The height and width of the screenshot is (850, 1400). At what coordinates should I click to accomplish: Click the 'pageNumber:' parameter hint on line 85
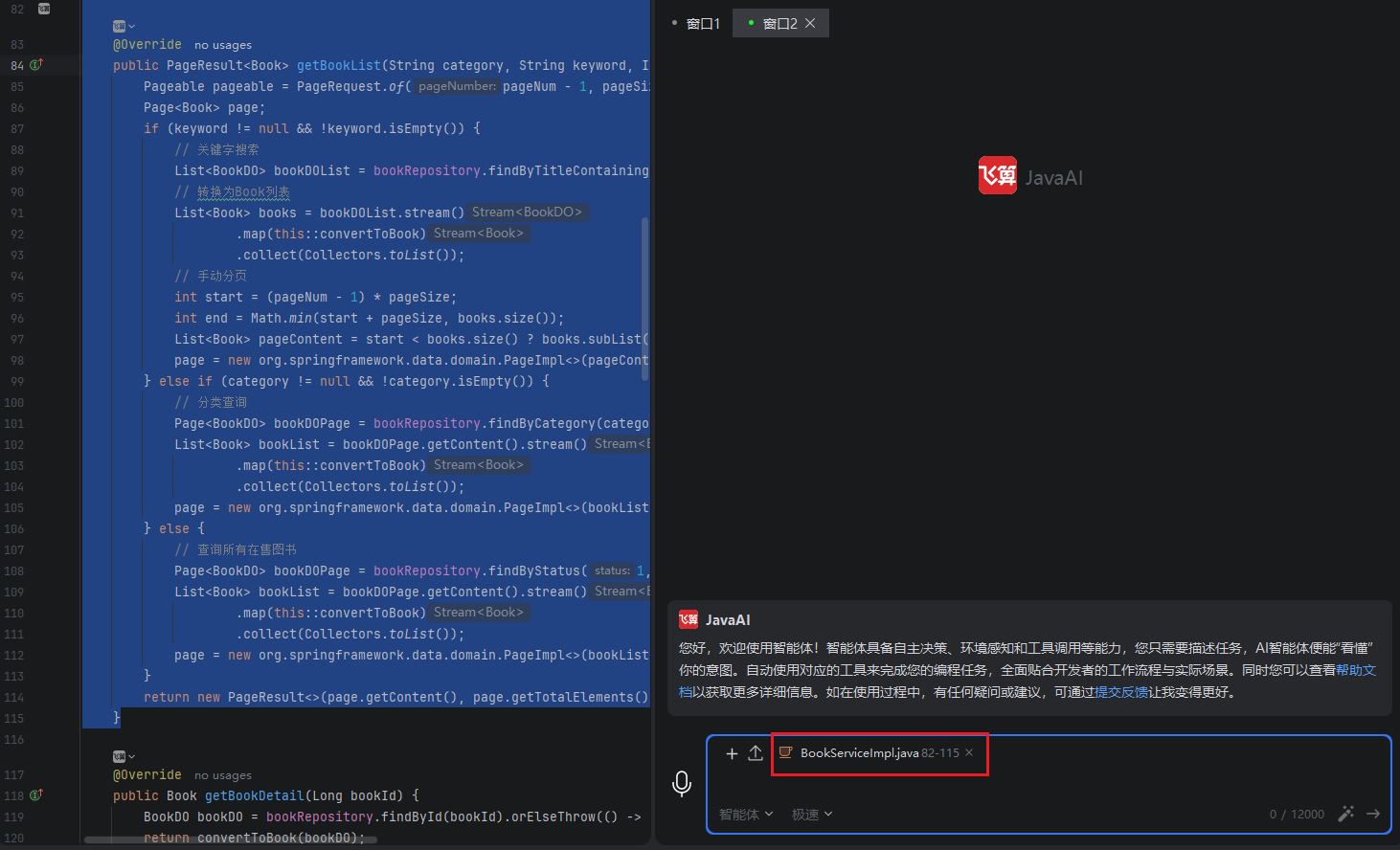pyautogui.click(x=457, y=86)
